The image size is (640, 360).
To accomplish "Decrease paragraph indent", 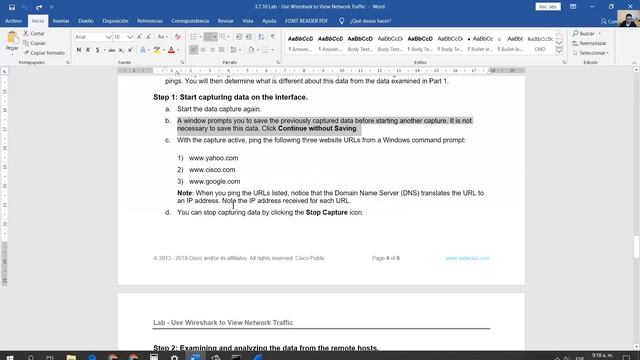I will [x=239, y=37].
